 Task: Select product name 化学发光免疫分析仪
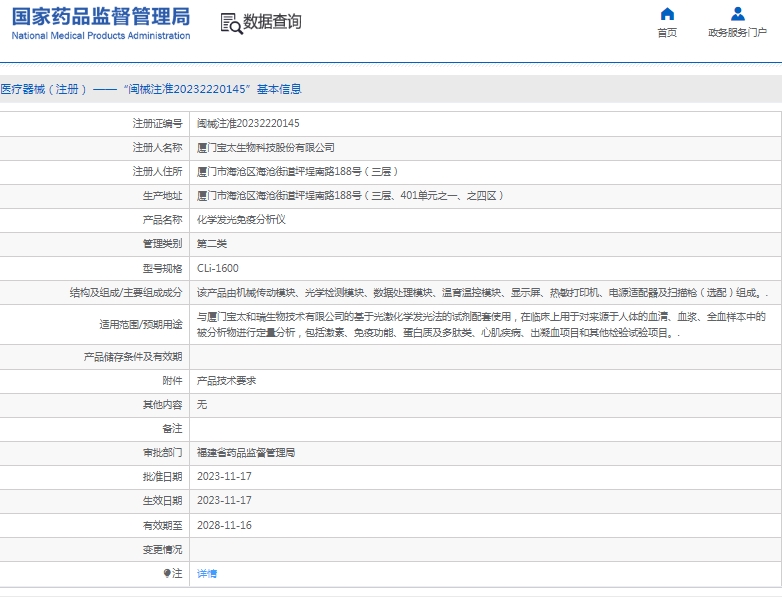[241, 219]
